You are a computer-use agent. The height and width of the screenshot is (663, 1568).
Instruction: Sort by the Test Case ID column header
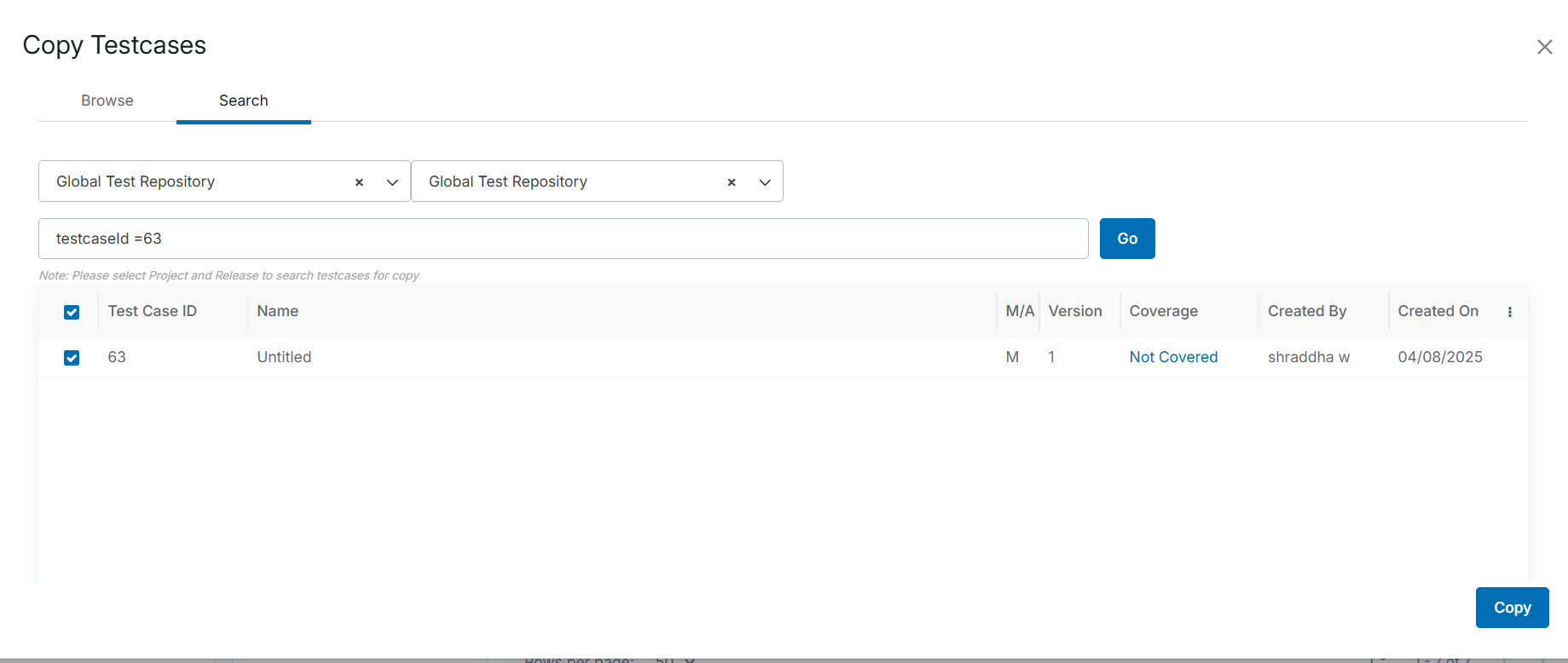coord(152,311)
